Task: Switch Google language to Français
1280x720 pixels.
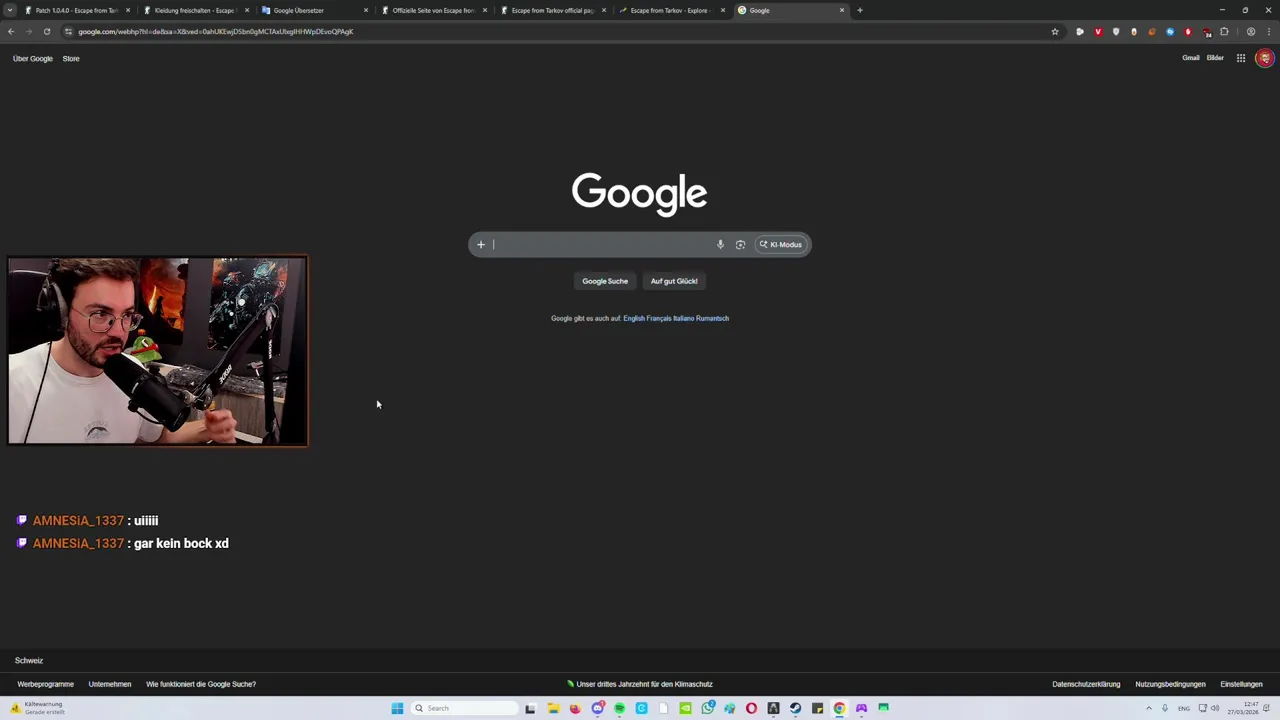Action: point(659,318)
